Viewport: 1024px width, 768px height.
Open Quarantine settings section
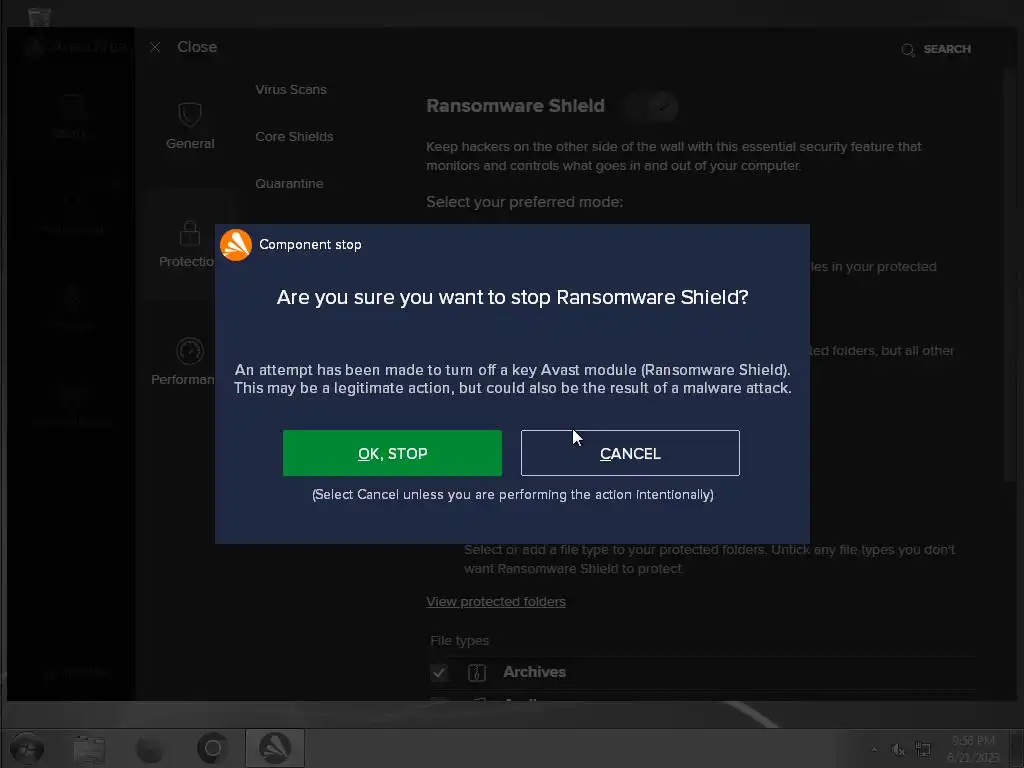289,184
